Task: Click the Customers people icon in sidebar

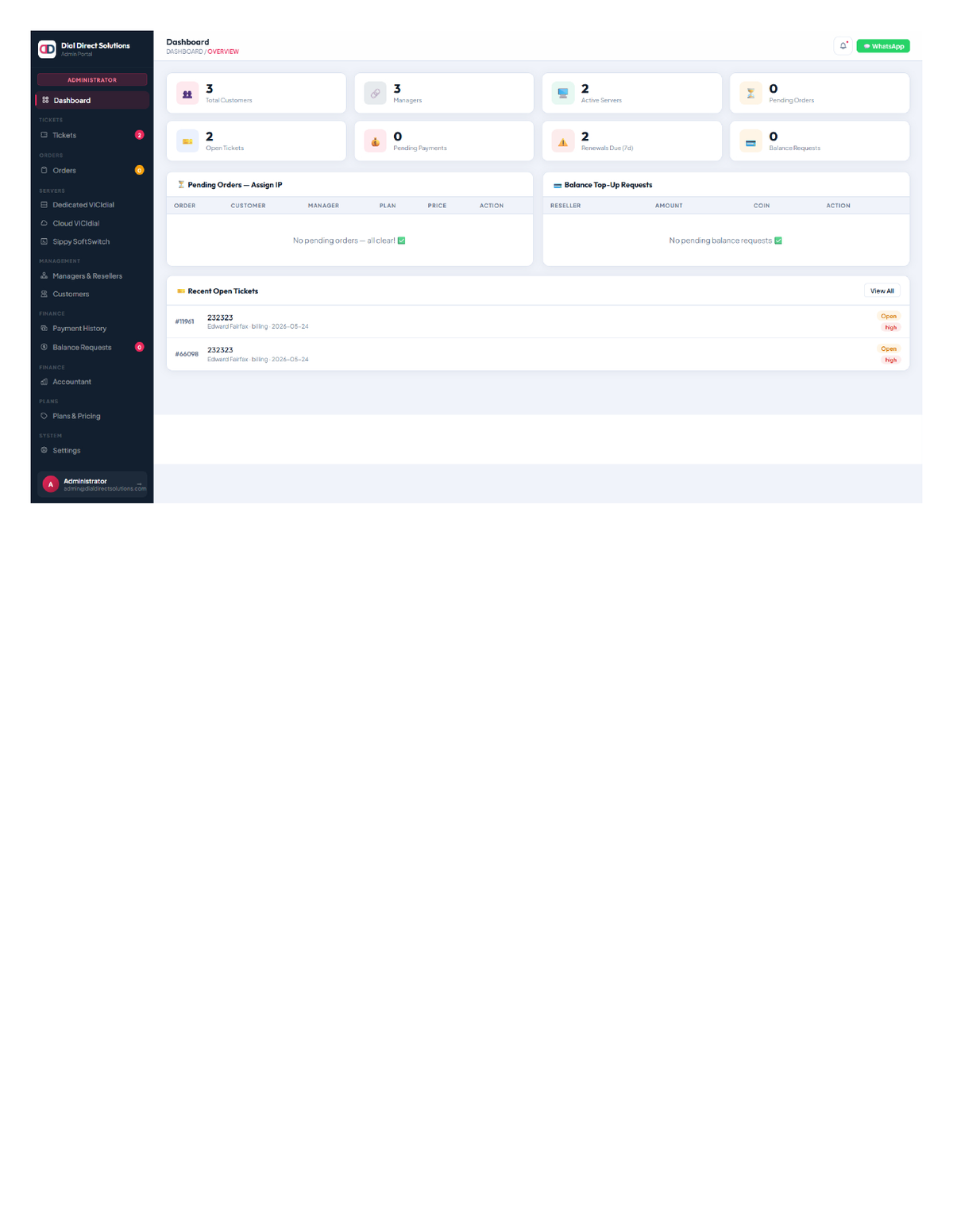Action: tap(44, 294)
